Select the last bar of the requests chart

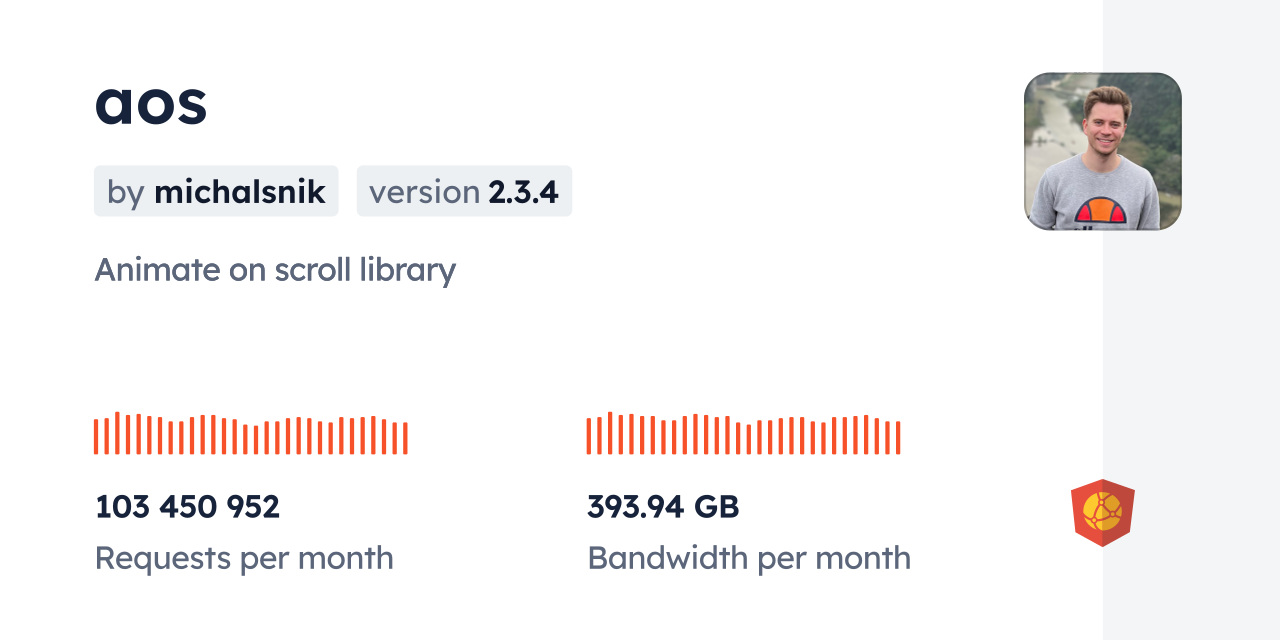pyautogui.click(x=405, y=439)
